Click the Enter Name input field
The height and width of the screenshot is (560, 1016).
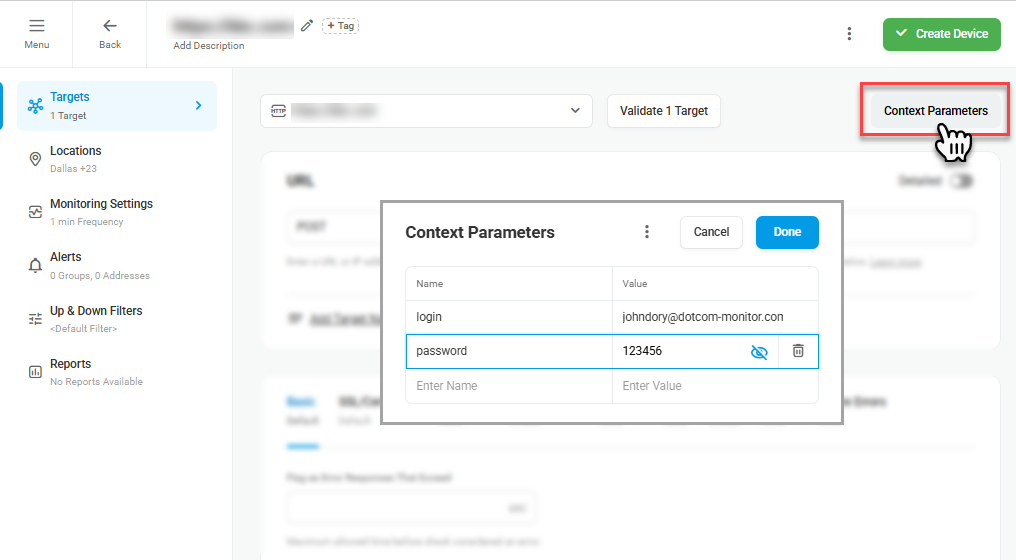pos(508,386)
